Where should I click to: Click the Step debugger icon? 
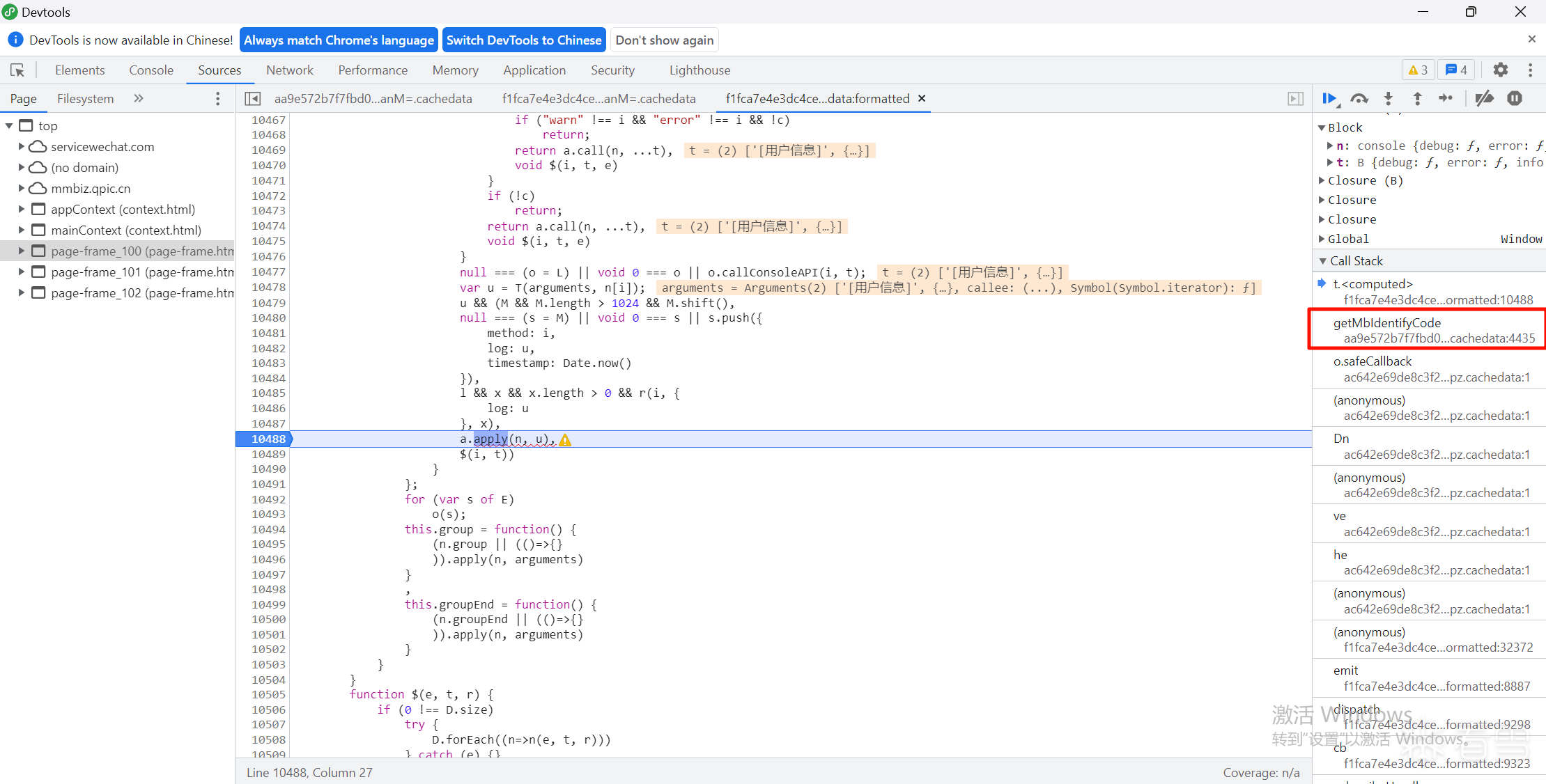tap(1446, 99)
